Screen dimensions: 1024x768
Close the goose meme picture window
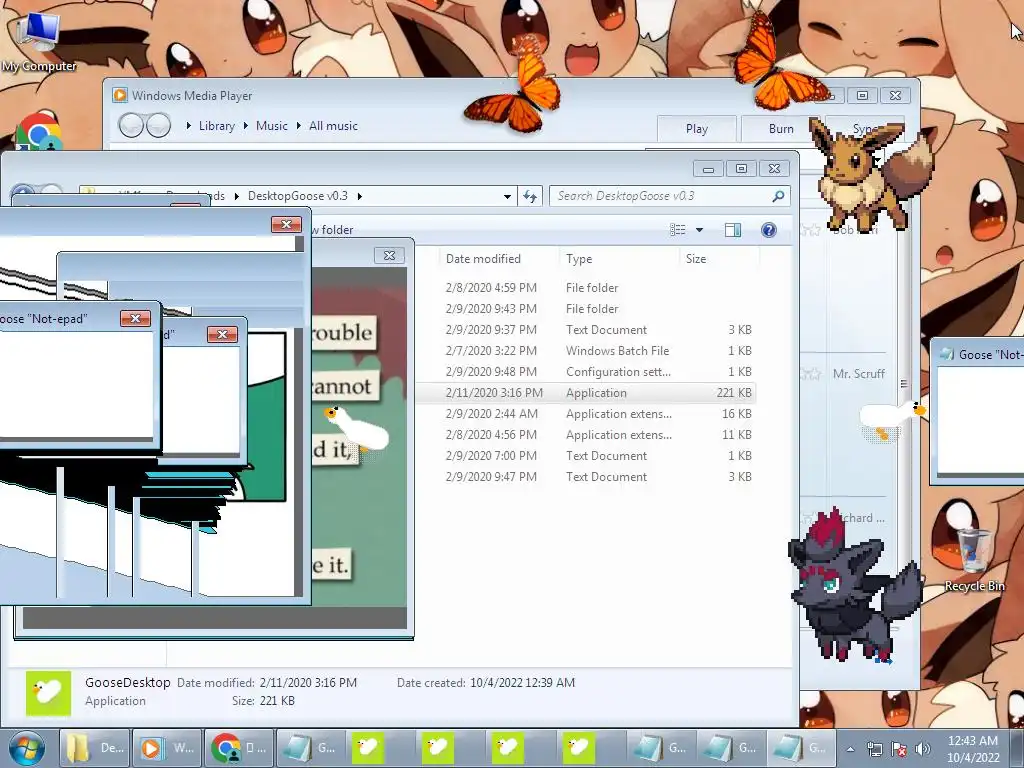(389, 255)
